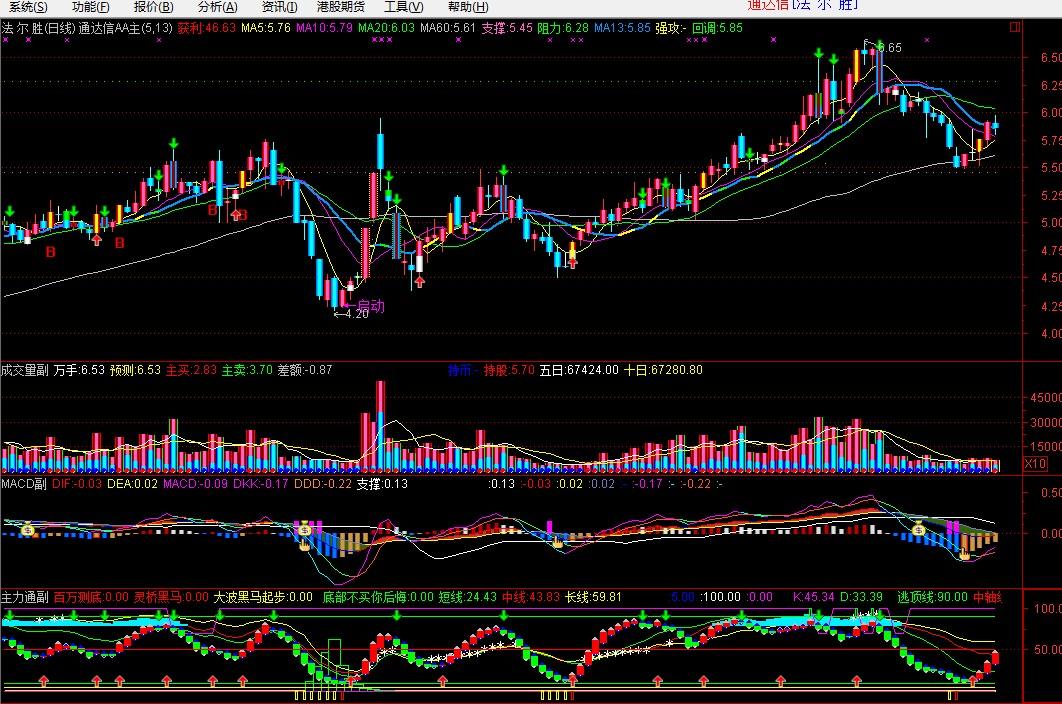Click the red up arrow below the 4.20 low rebound candle
The image size is (1062, 704).
pos(419,281)
